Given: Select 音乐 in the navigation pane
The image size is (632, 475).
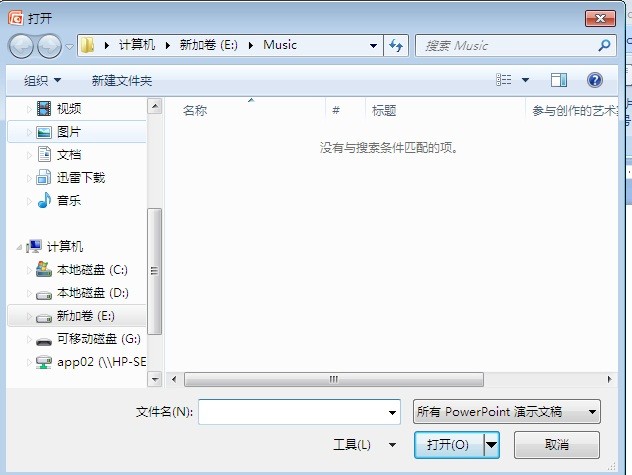Looking at the screenshot, I should click(x=69, y=200).
